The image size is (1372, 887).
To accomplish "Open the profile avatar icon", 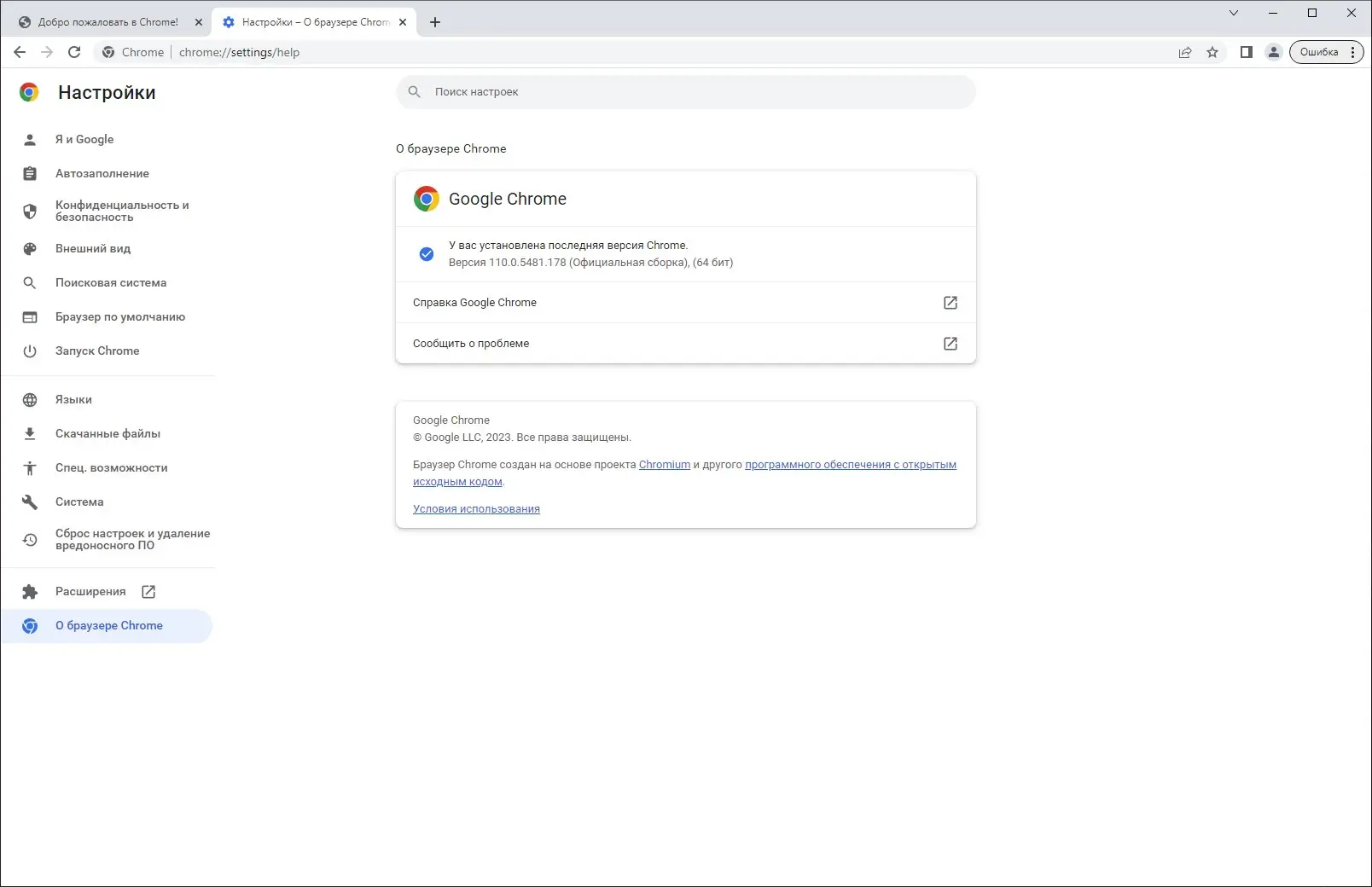I will pos(1274,52).
